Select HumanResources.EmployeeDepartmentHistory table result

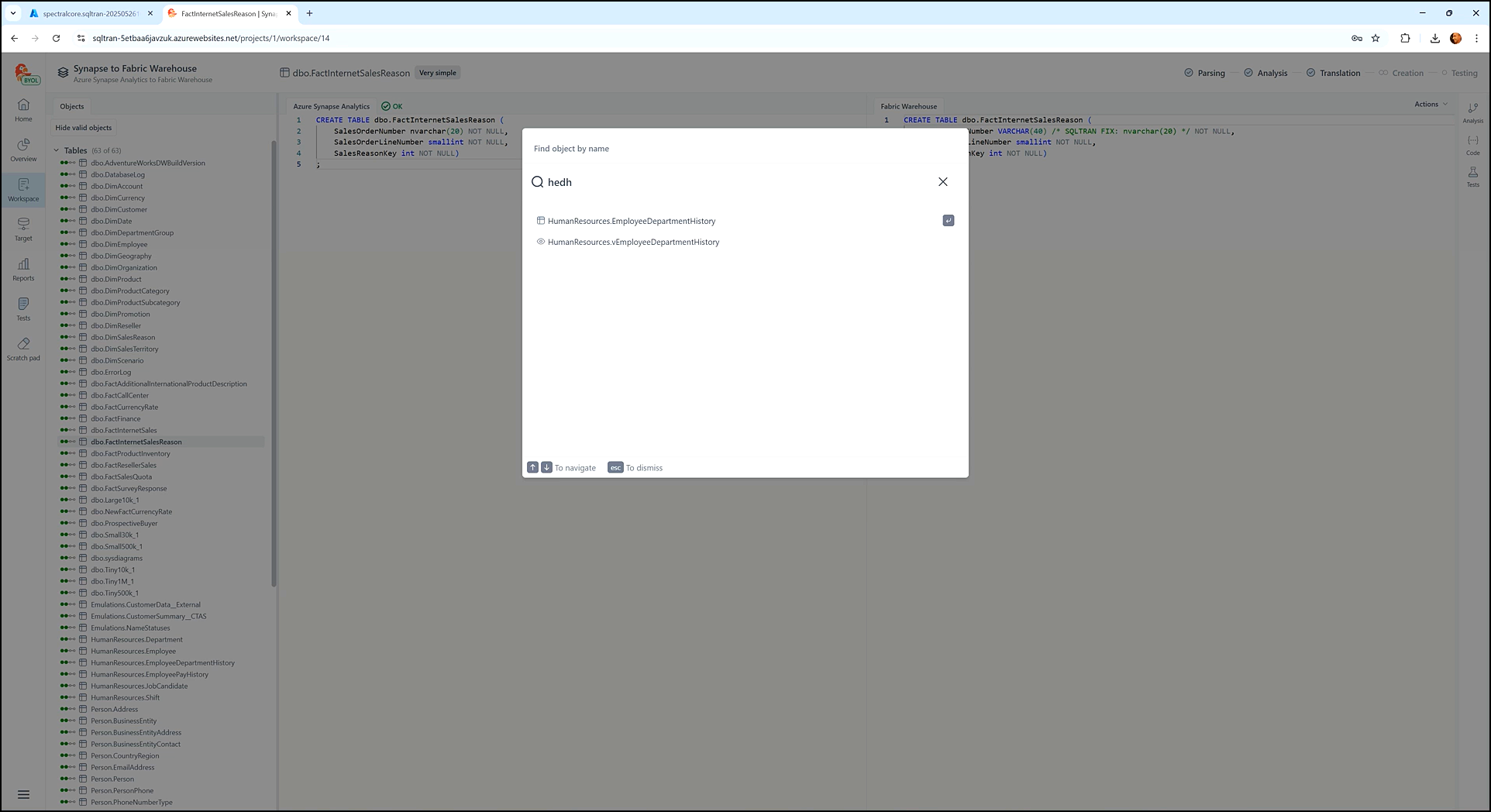(x=631, y=222)
